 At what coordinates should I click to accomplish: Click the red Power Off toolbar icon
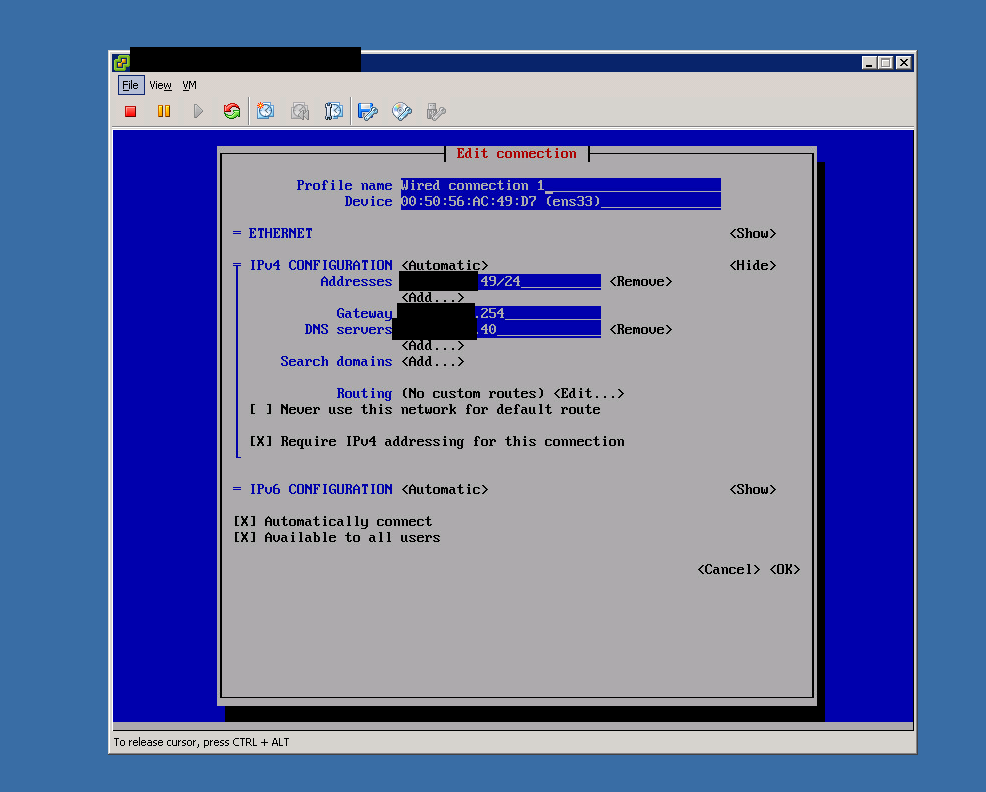[130, 111]
